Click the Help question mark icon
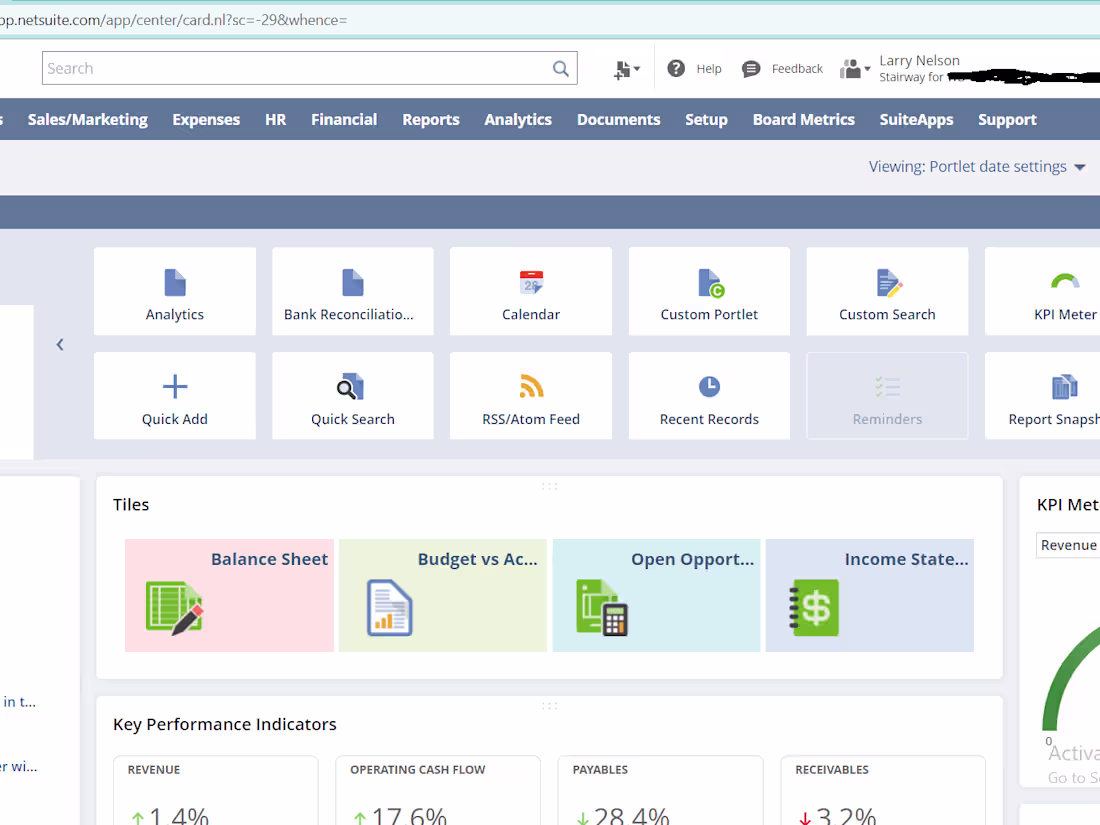The height and width of the screenshot is (825, 1100). coord(674,68)
